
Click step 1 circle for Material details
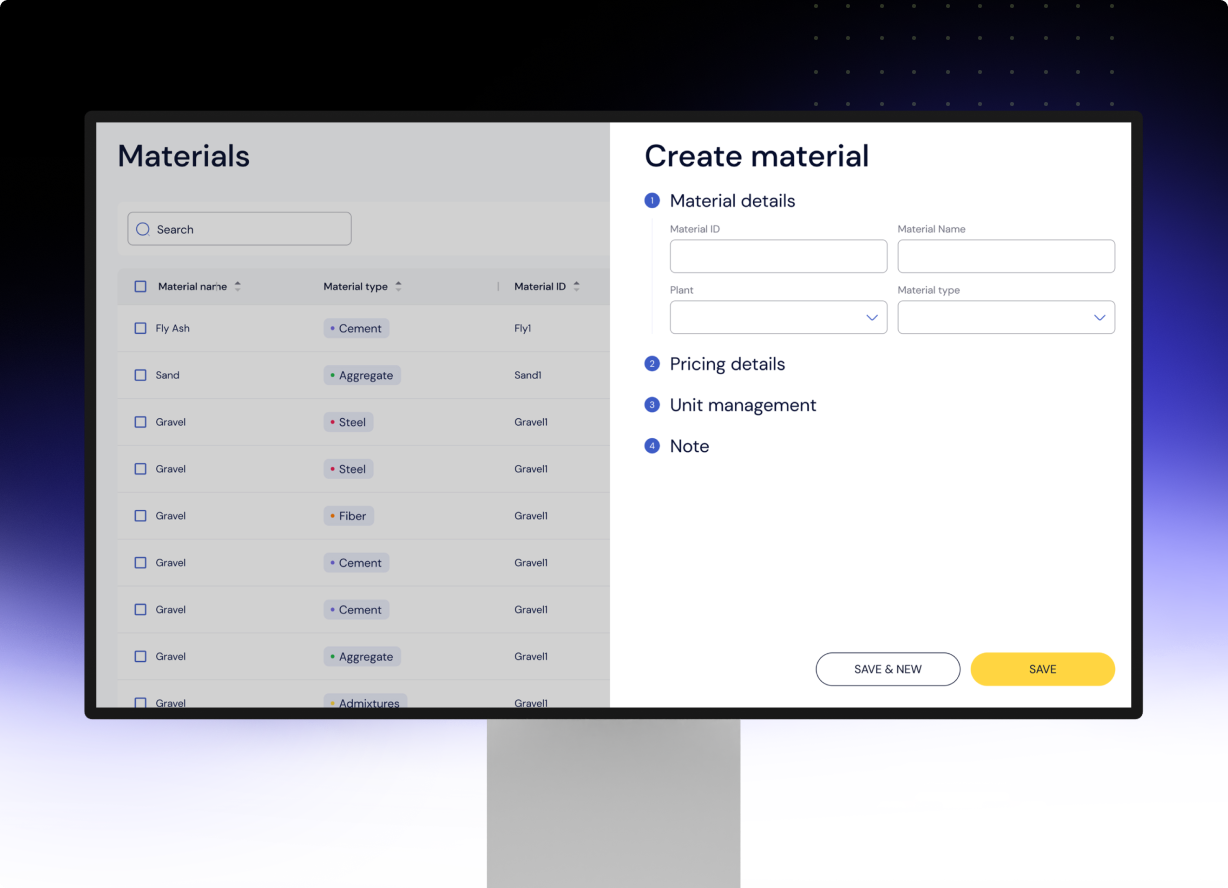(652, 200)
